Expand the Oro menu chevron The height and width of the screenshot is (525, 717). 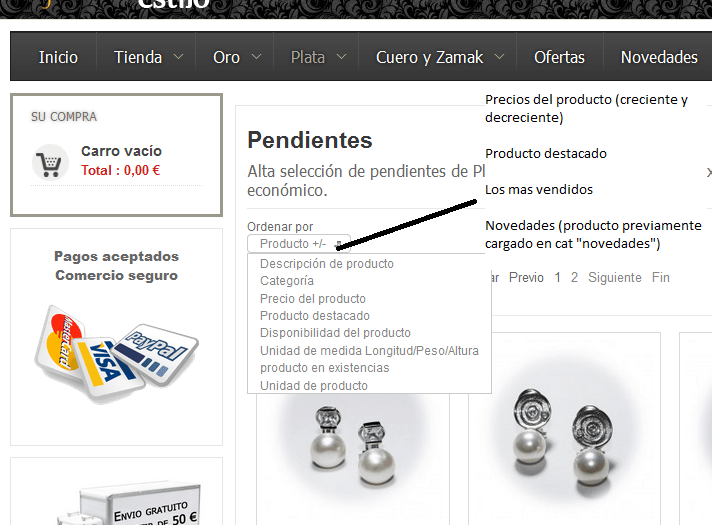point(257,57)
